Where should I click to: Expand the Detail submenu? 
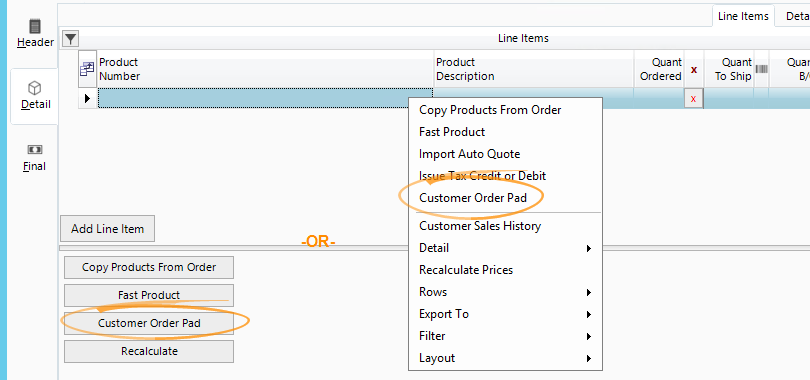point(505,248)
